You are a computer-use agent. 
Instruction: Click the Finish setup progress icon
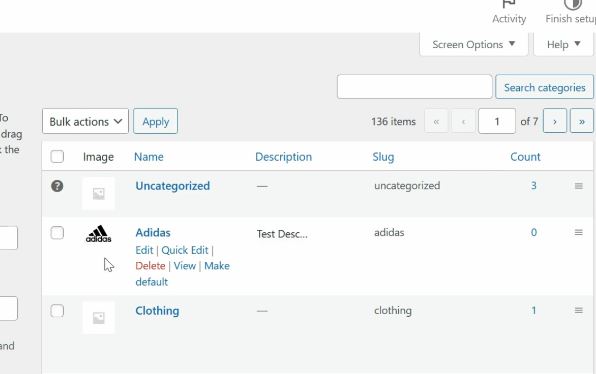573,4
